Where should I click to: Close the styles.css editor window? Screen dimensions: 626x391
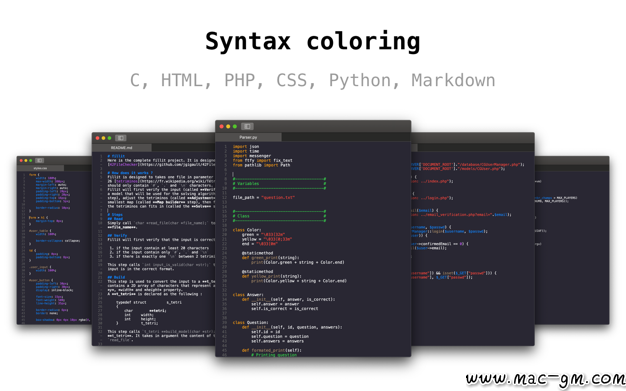click(x=21, y=161)
